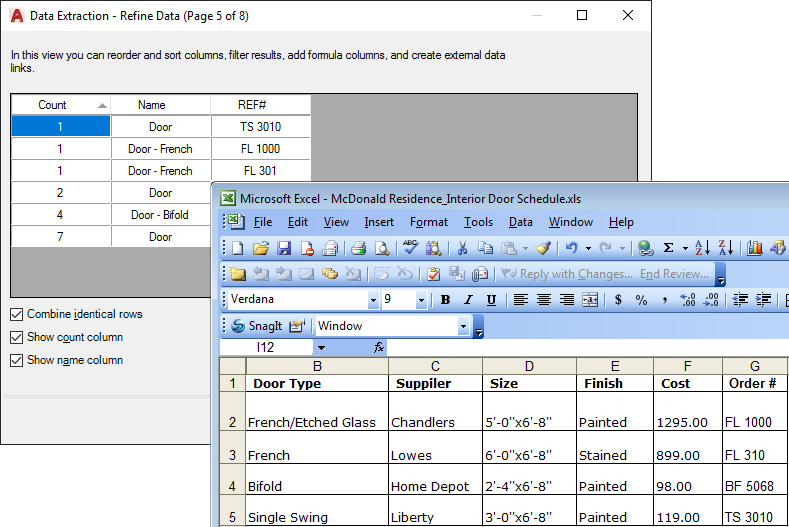This screenshot has height=527, width=789.
Task: Click the Name column header
Action: 161,105
